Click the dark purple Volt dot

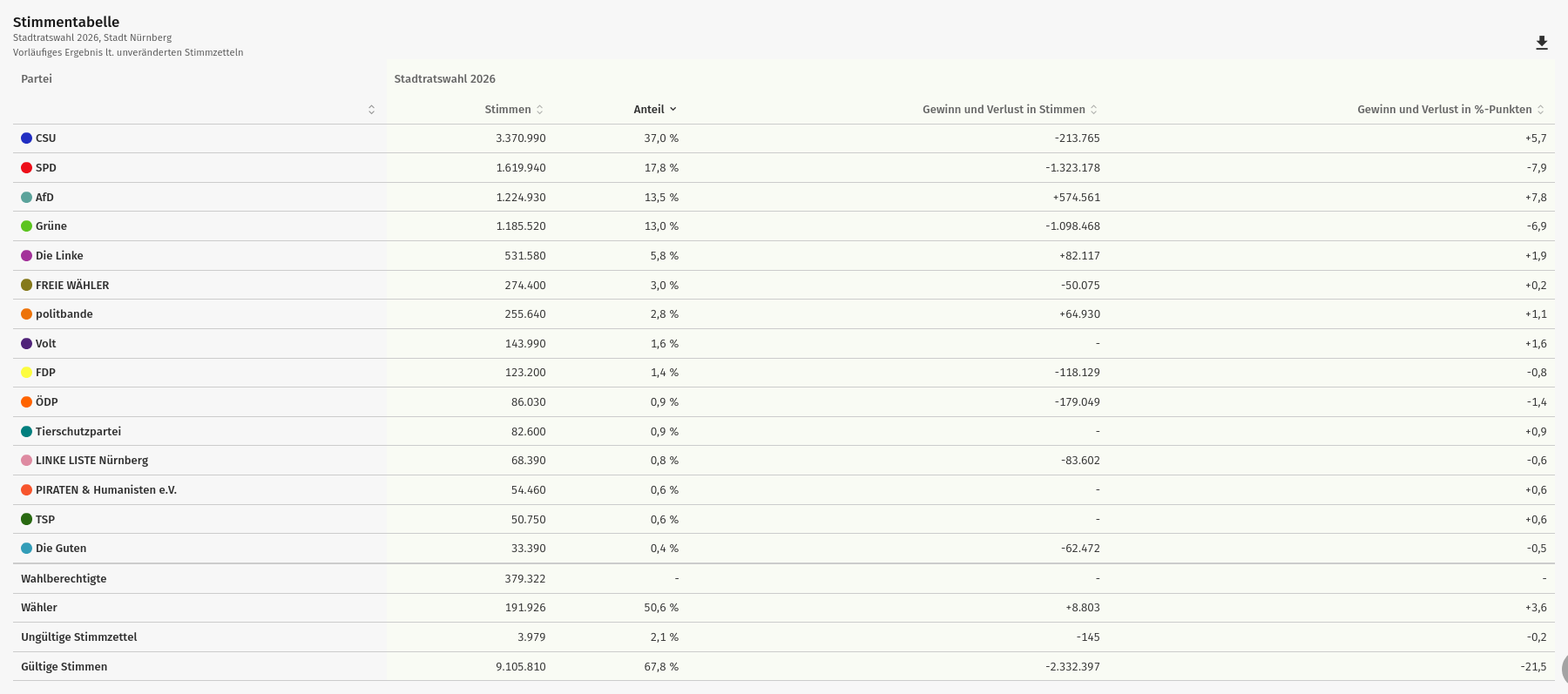27,344
